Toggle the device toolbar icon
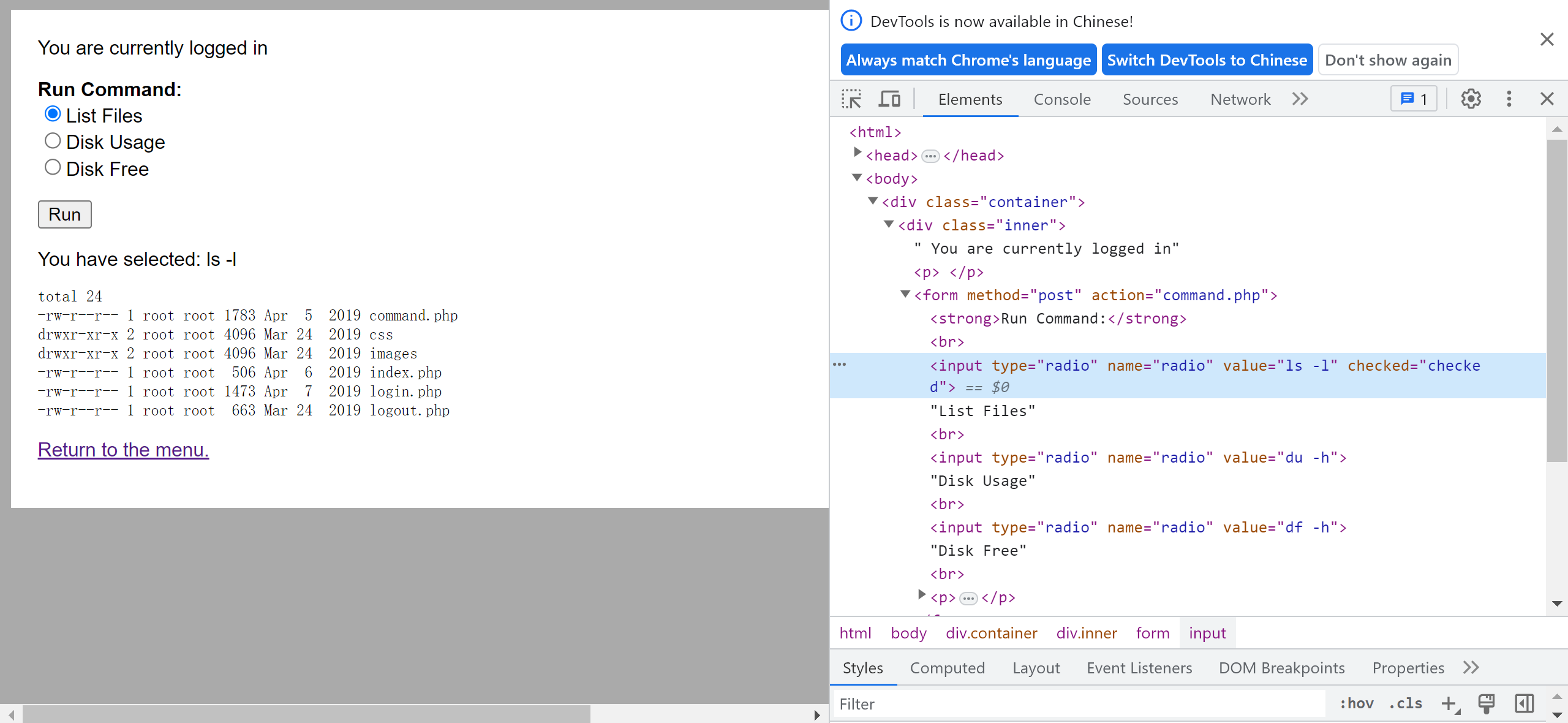 click(889, 99)
